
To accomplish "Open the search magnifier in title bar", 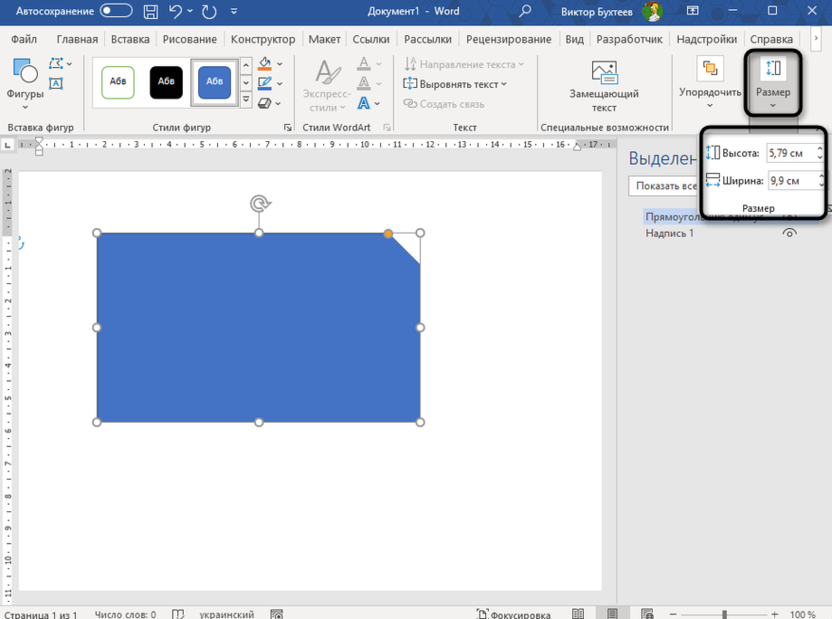I will click(526, 12).
